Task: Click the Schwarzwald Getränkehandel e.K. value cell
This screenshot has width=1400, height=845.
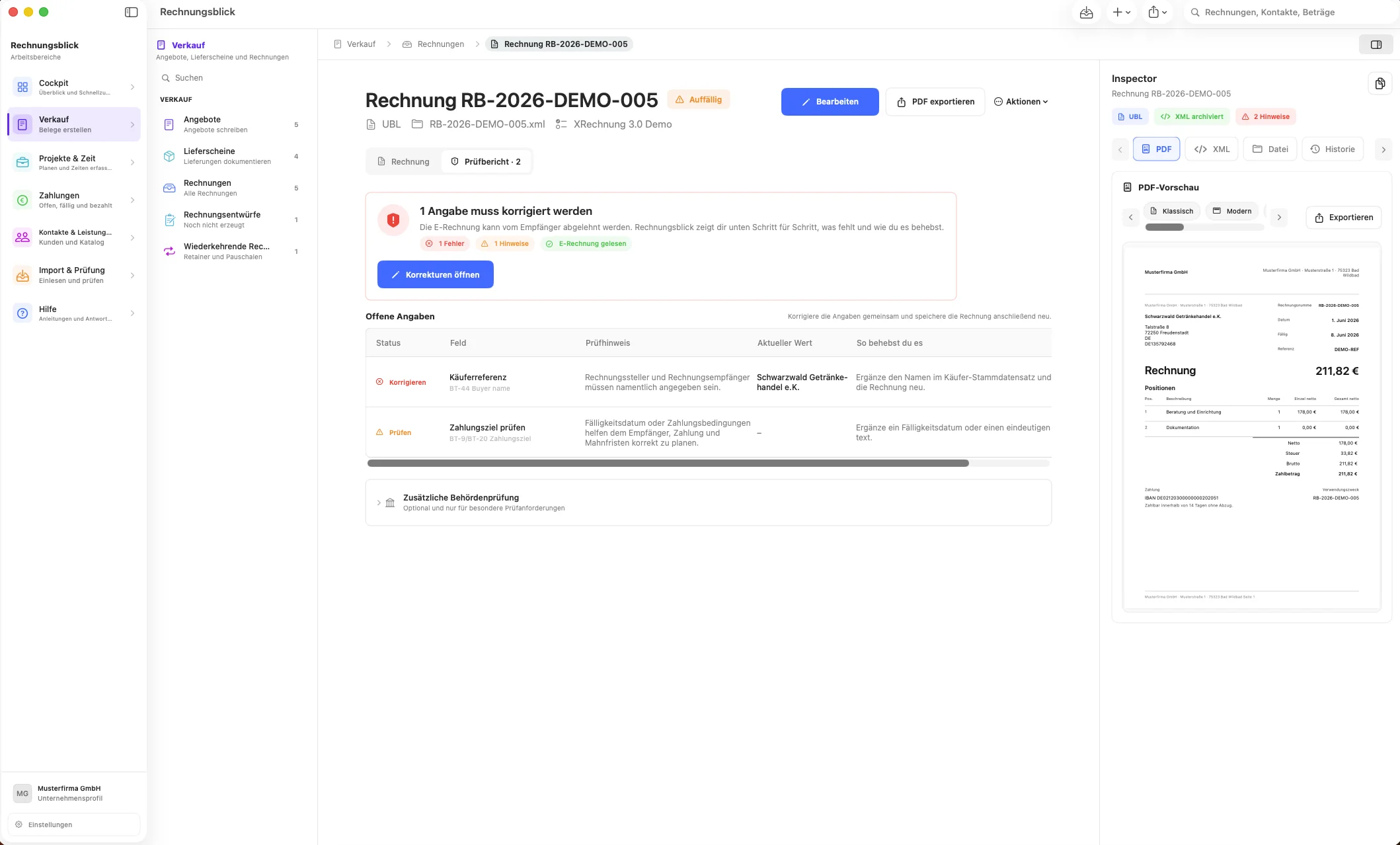Action: pos(802,382)
